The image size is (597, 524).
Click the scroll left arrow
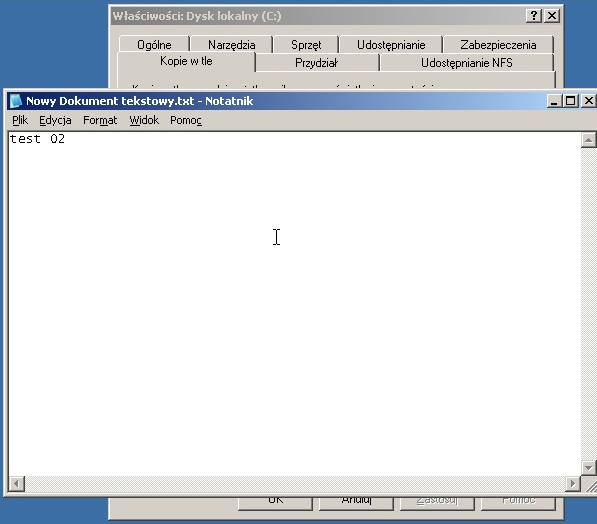click(16, 484)
